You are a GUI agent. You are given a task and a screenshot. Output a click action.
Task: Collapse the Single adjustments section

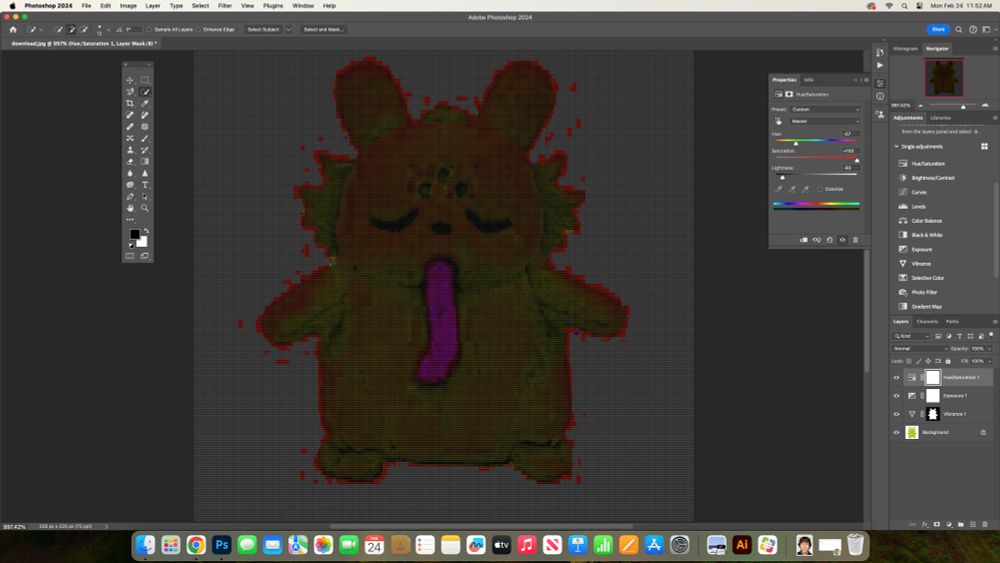tap(897, 147)
